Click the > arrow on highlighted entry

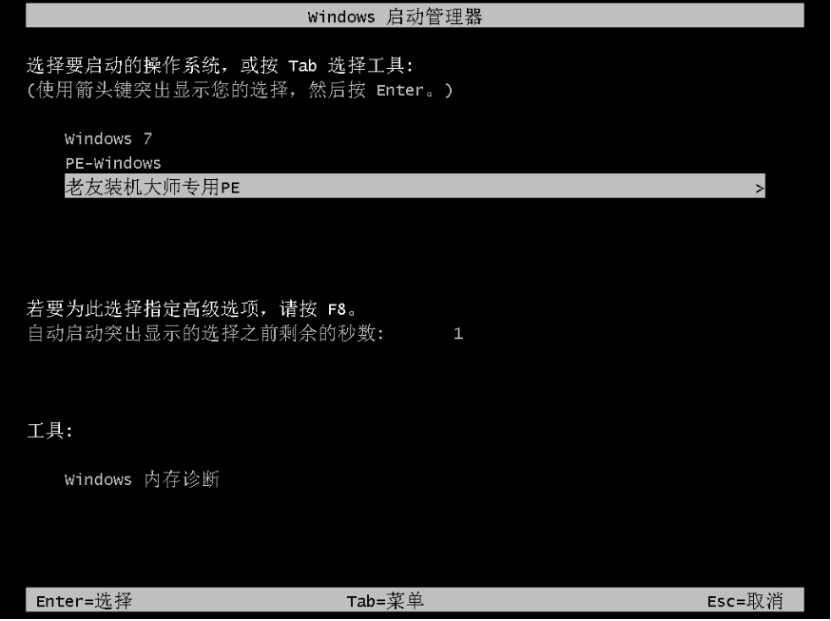pyautogui.click(x=759, y=188)
